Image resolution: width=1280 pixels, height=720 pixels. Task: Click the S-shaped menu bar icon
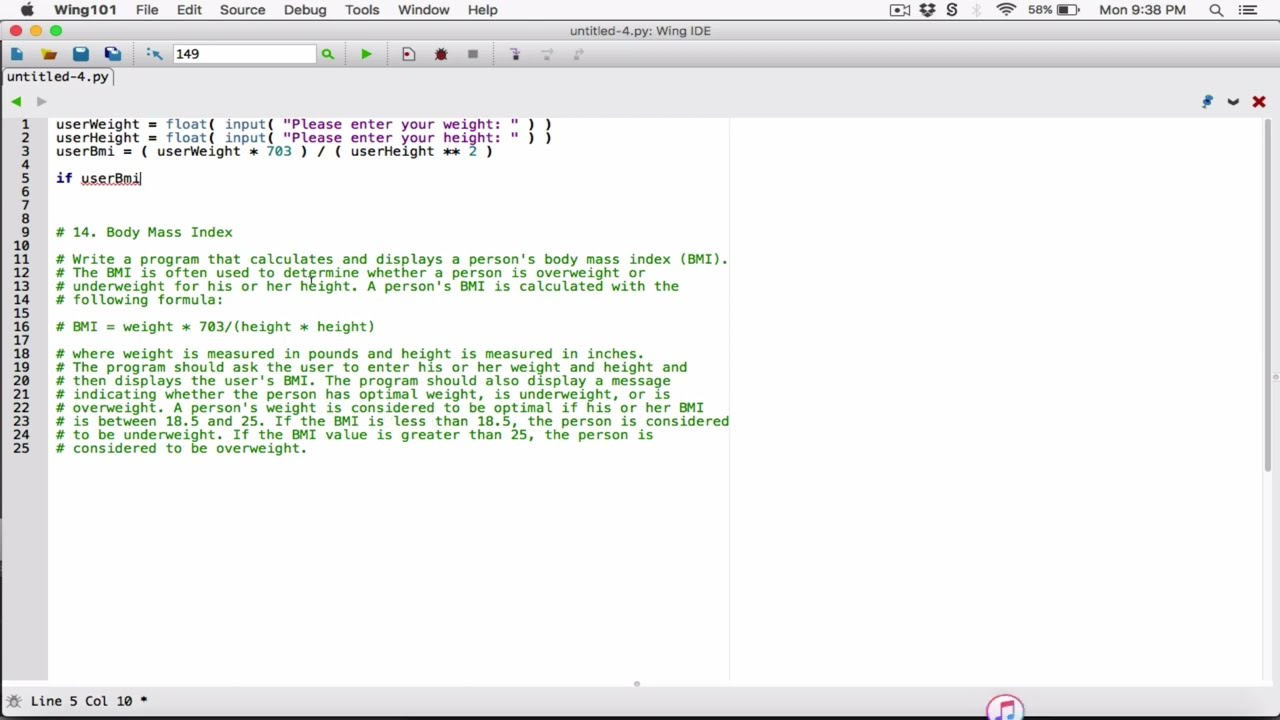tap(952, 10)
